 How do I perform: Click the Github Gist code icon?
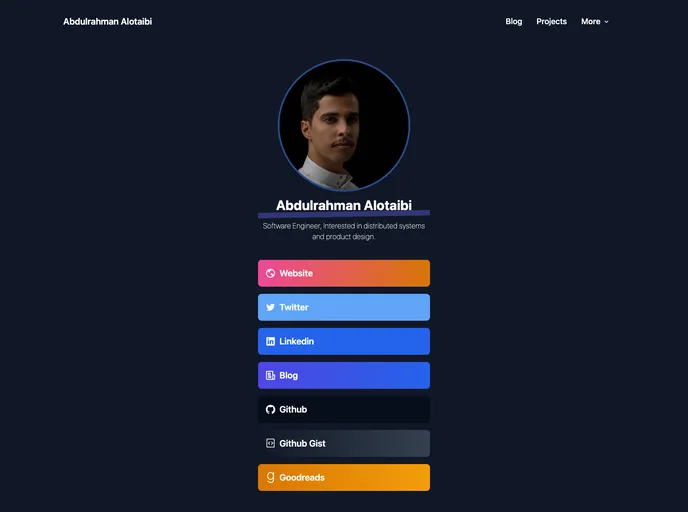[x=270, y=444]
